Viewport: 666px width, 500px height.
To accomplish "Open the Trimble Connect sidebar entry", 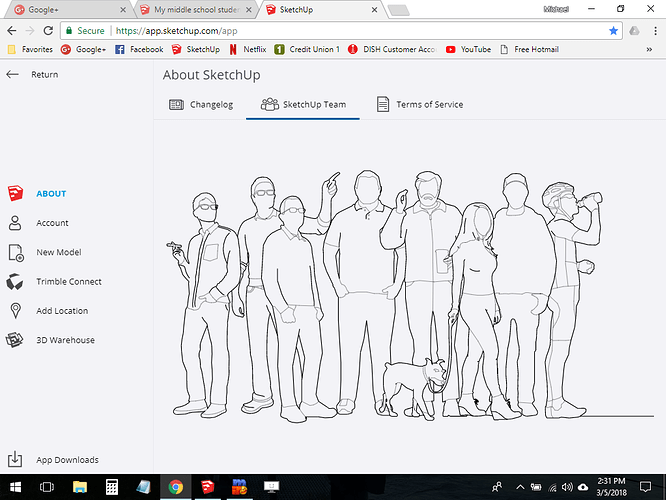I will tap(69, 282).
